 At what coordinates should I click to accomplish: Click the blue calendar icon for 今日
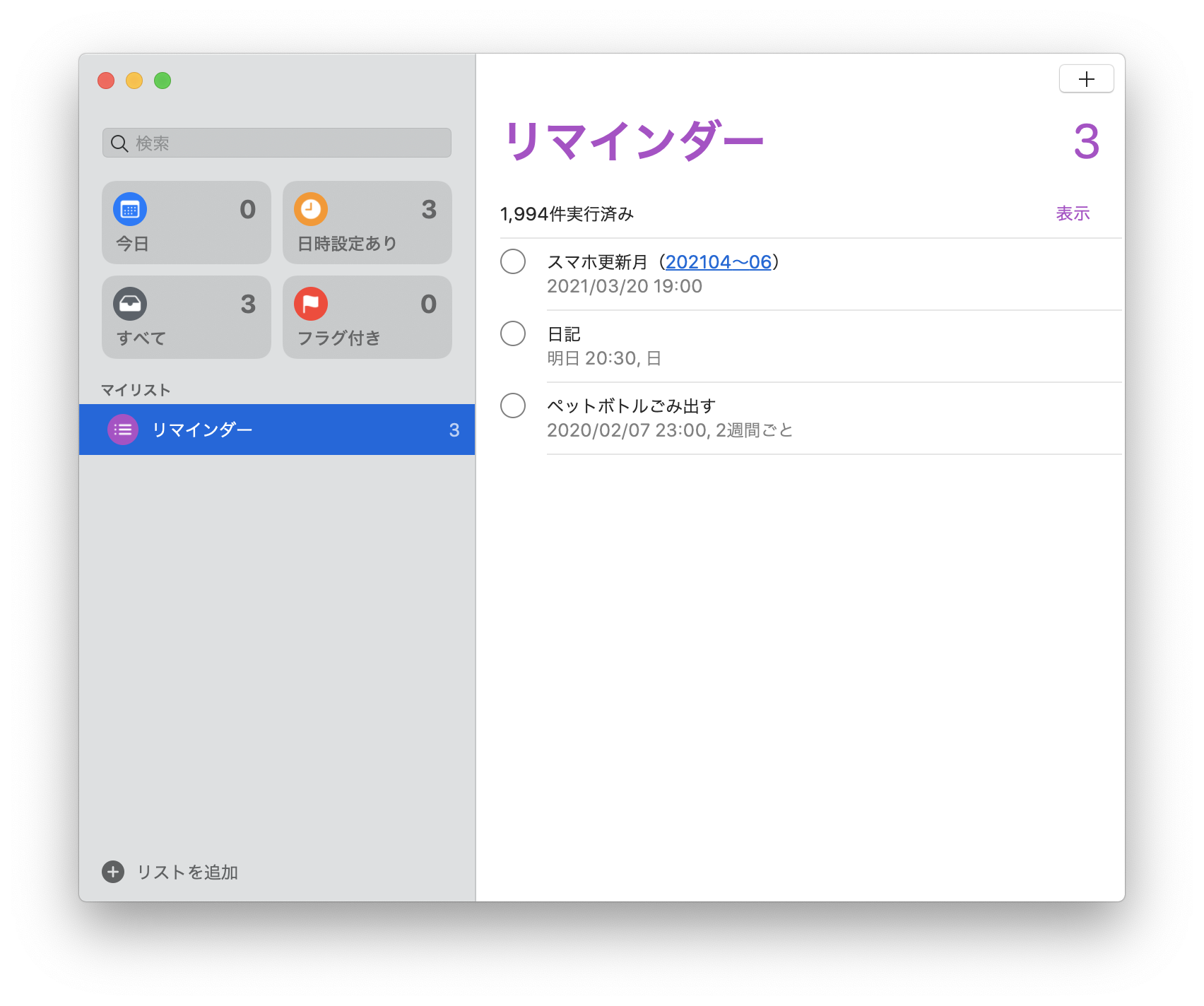(130, 209)
